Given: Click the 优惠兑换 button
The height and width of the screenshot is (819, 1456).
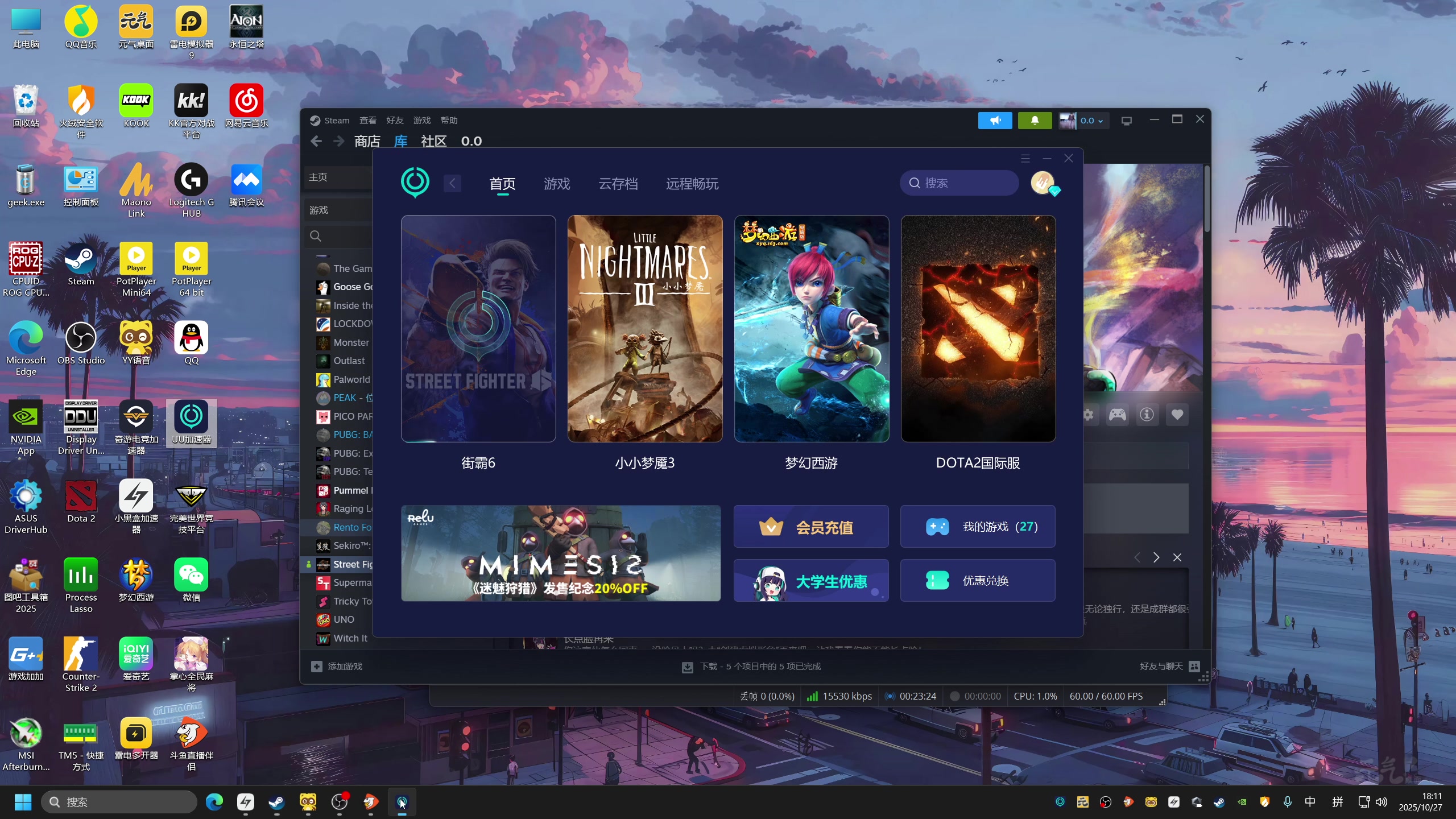Looking at the screenshot, I should click(x=977, y=581).
